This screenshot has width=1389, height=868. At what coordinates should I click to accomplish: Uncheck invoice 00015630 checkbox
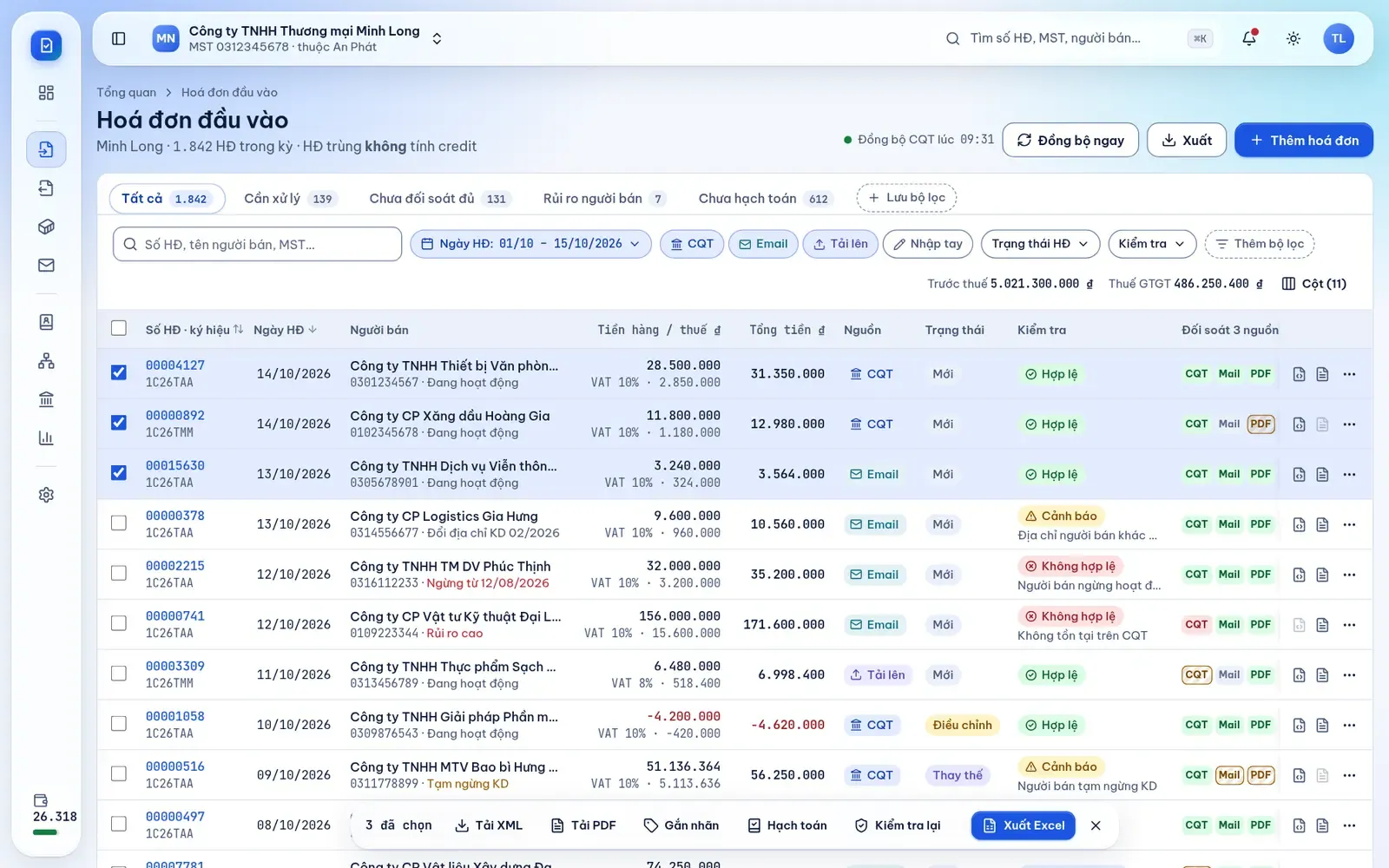coord(119,473)
